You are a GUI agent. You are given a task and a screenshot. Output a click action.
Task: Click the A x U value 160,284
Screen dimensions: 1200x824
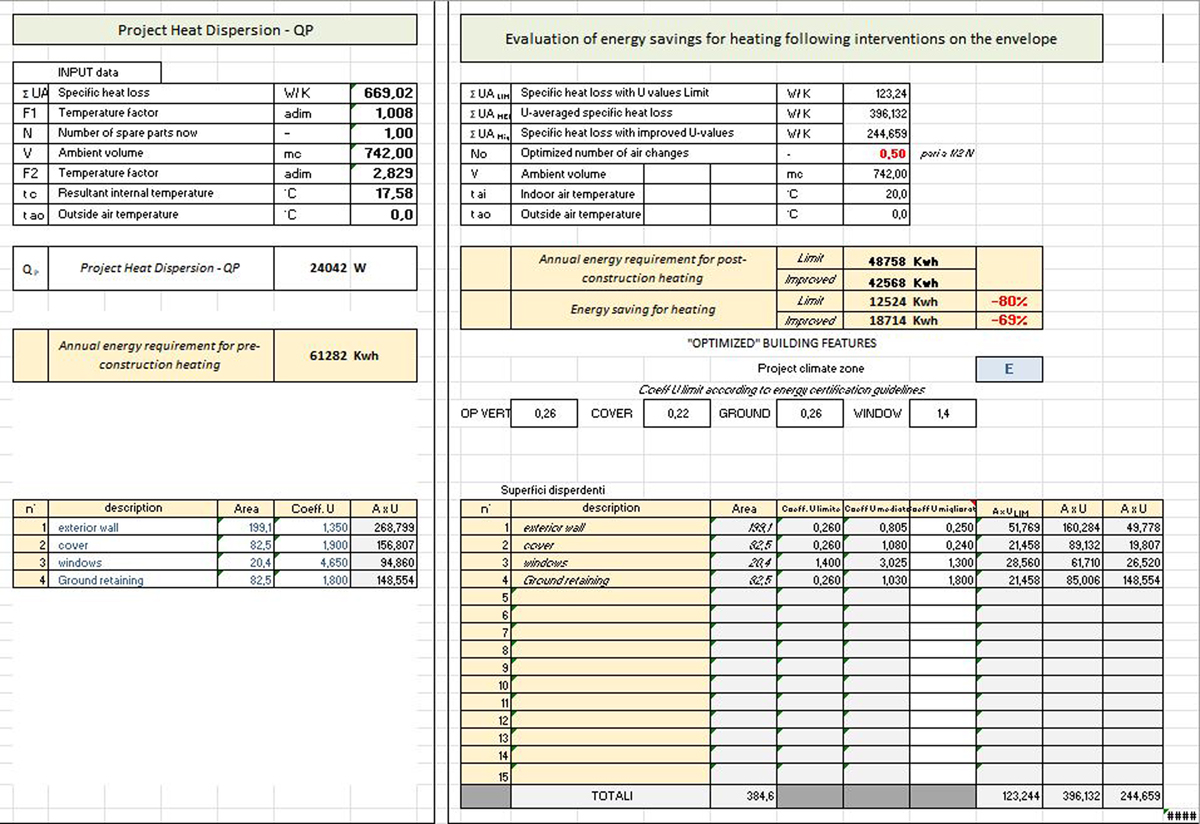pyautogui.click(x=1075, y=527)
